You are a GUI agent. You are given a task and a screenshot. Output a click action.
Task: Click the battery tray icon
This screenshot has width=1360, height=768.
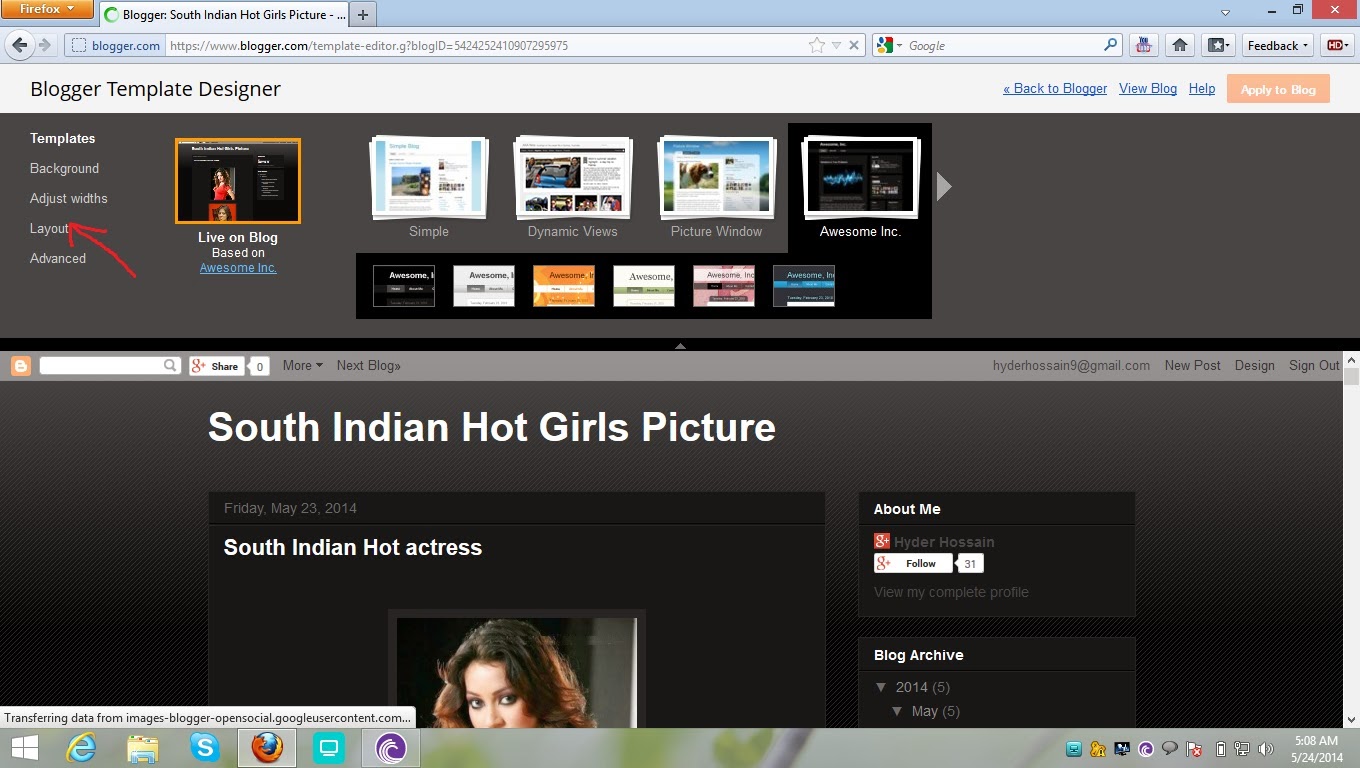coord(1220,749)
